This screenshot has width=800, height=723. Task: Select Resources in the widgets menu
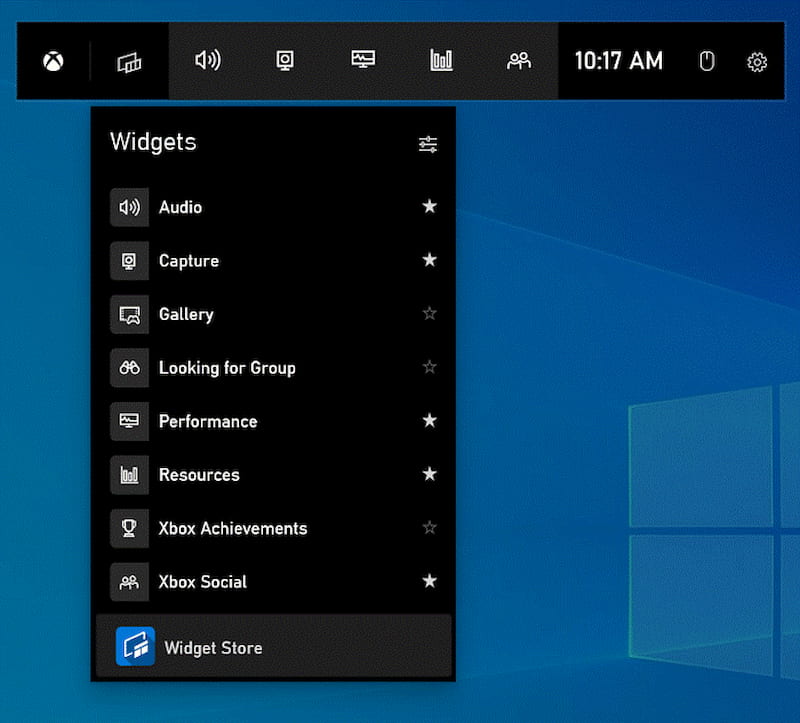(x=273, y=475)
